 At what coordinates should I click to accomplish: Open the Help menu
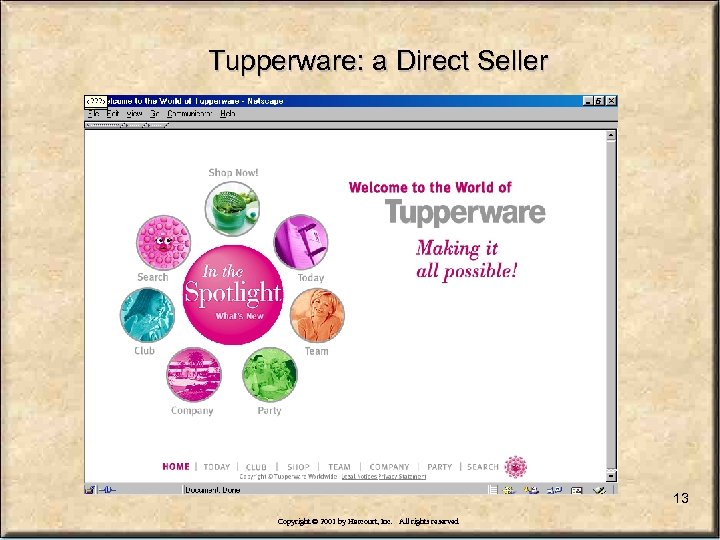[x=227, y=113]
